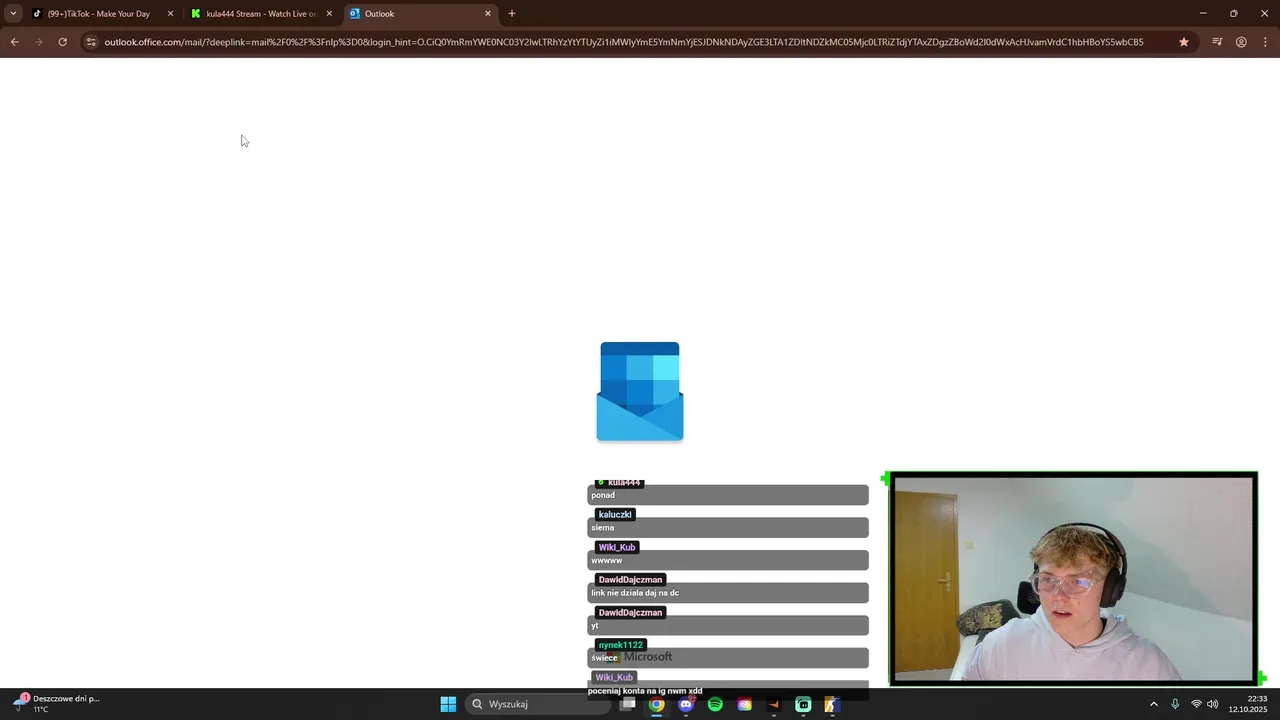
Task: Click the webcam overlay video
Action: pos(1073,579)
